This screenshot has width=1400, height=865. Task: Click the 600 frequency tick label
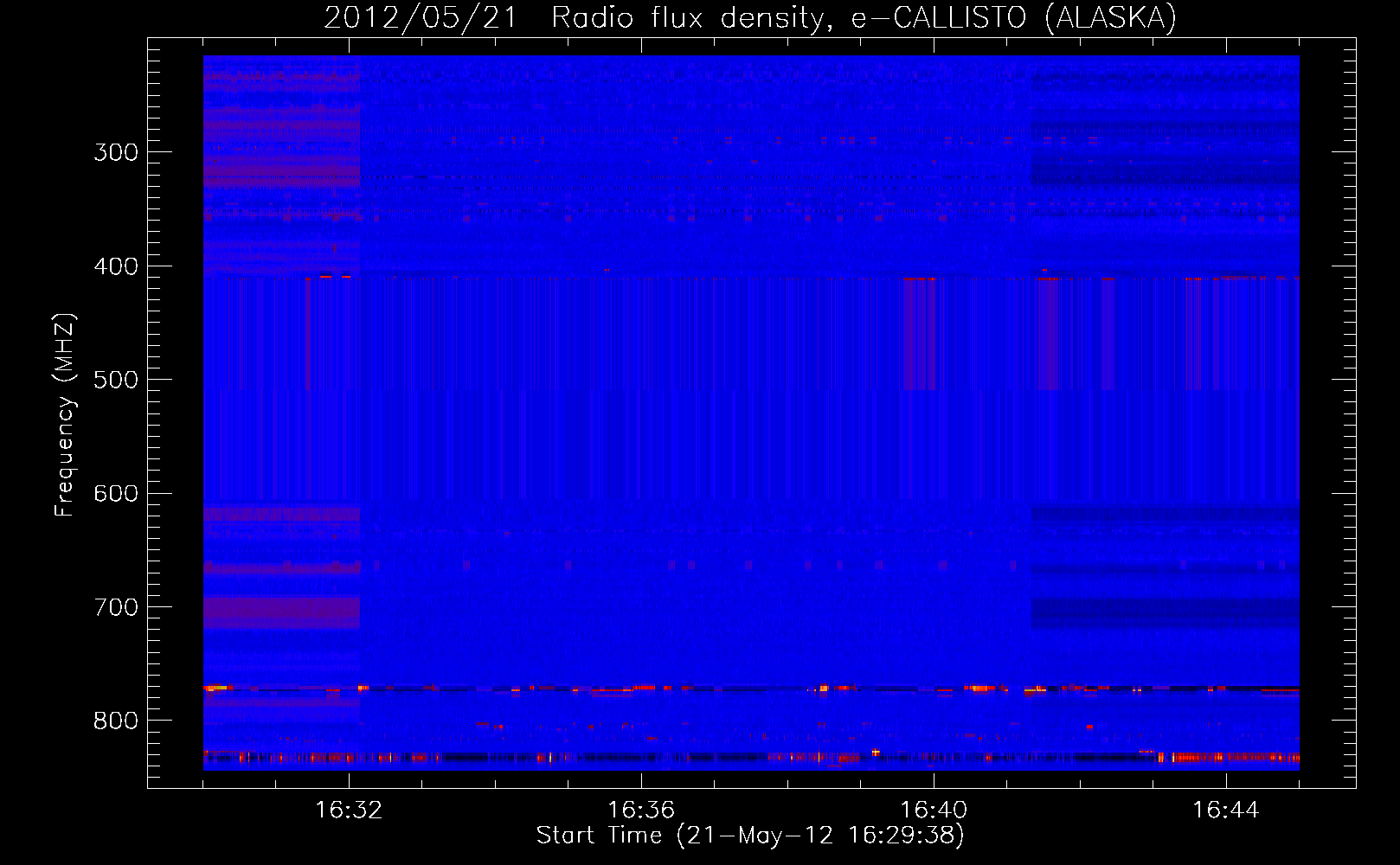[116, 494]
